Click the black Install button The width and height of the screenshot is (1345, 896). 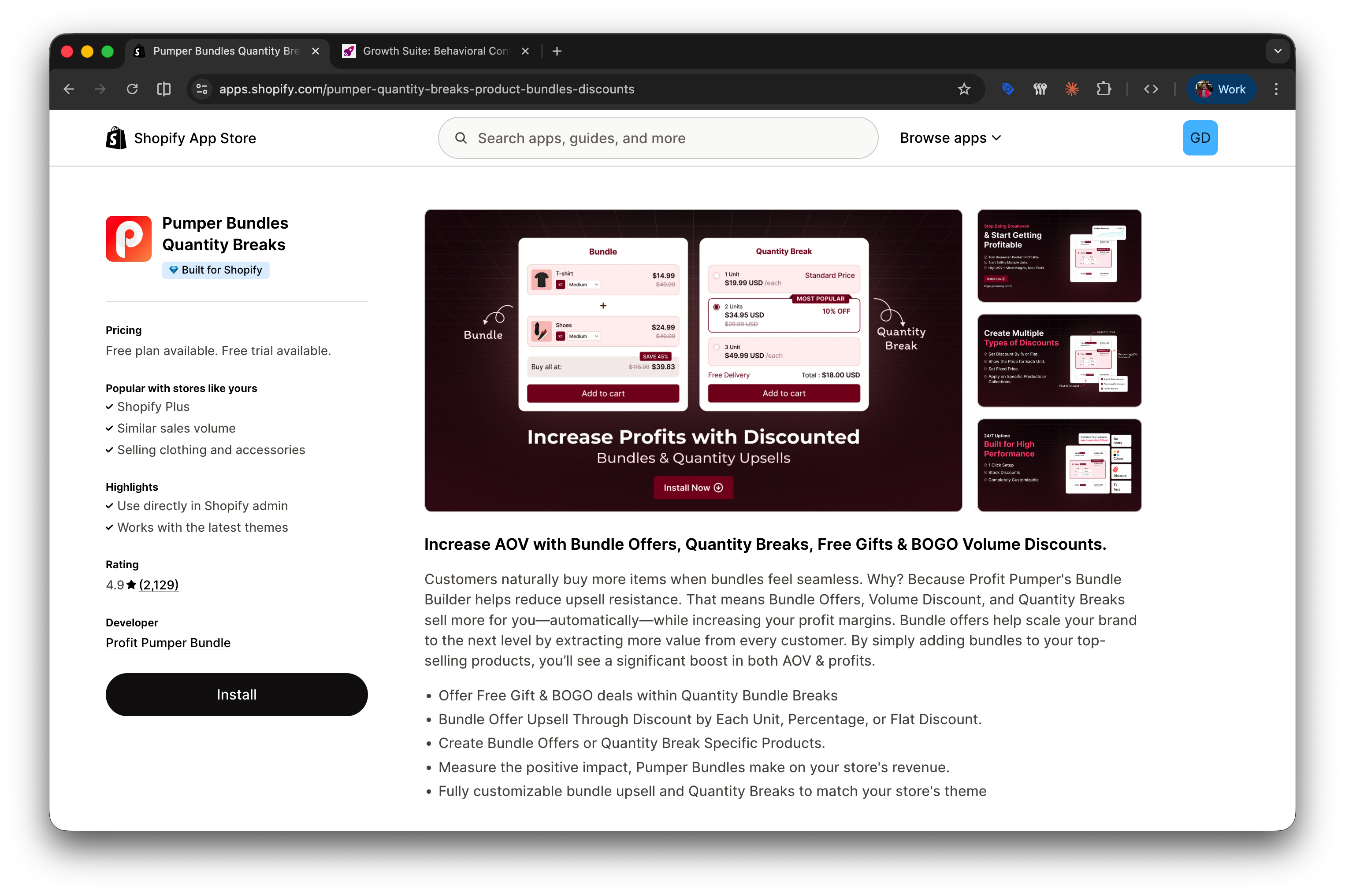pos(236,694)
